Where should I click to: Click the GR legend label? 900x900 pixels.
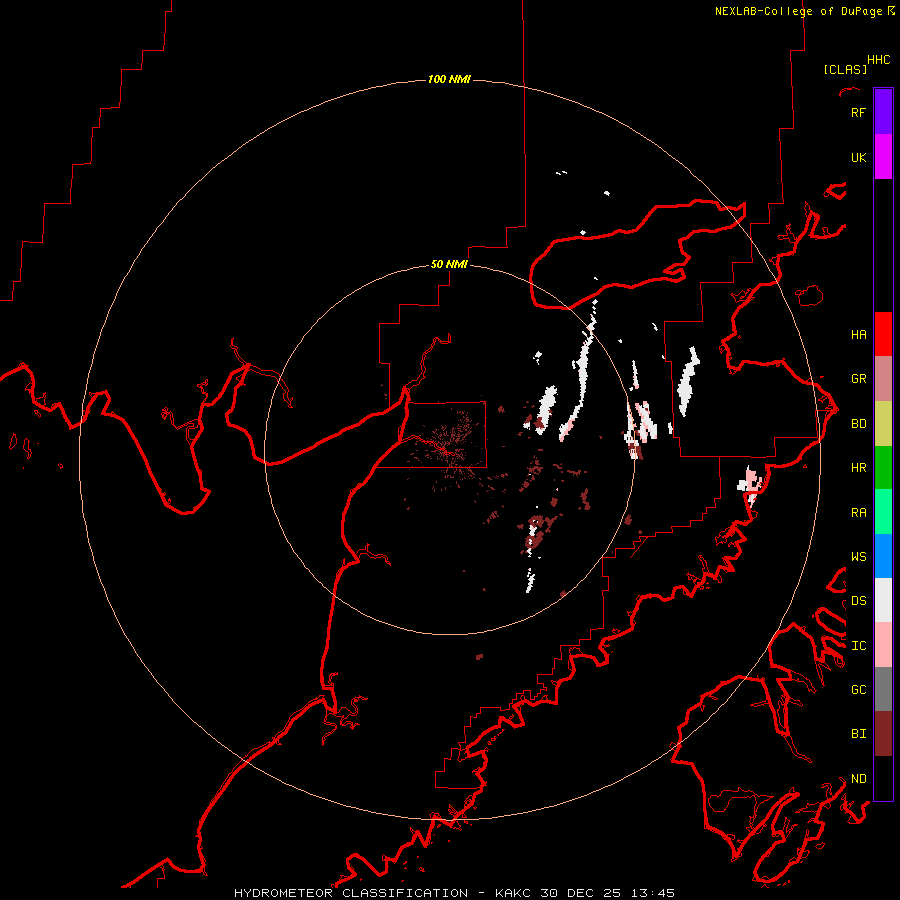(x=858, y=379)
